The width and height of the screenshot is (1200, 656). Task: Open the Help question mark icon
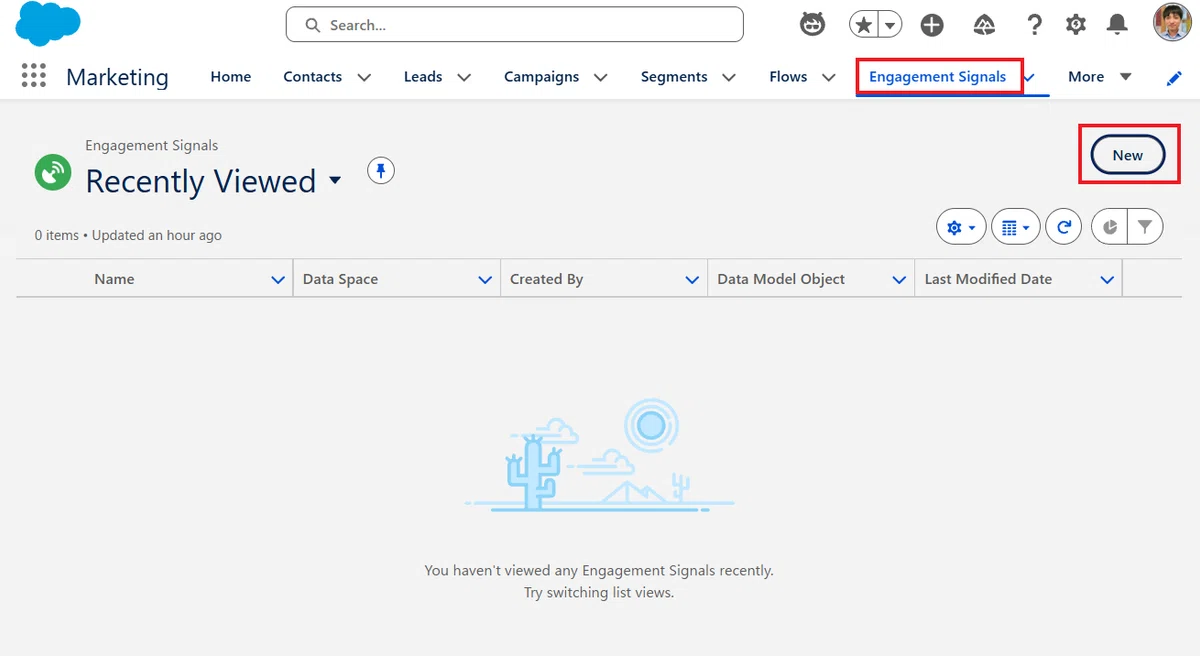(x=1034, y=25)
